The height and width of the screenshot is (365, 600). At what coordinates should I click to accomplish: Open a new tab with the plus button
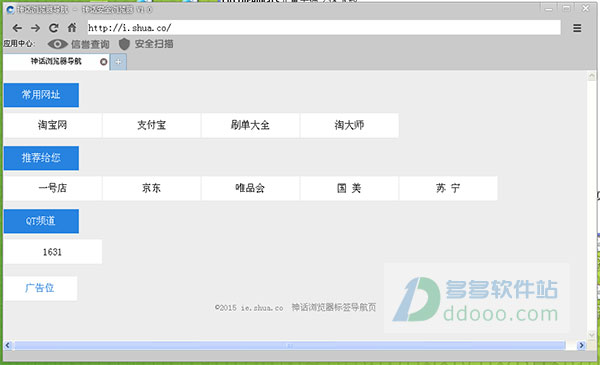[x=119, y=62]
